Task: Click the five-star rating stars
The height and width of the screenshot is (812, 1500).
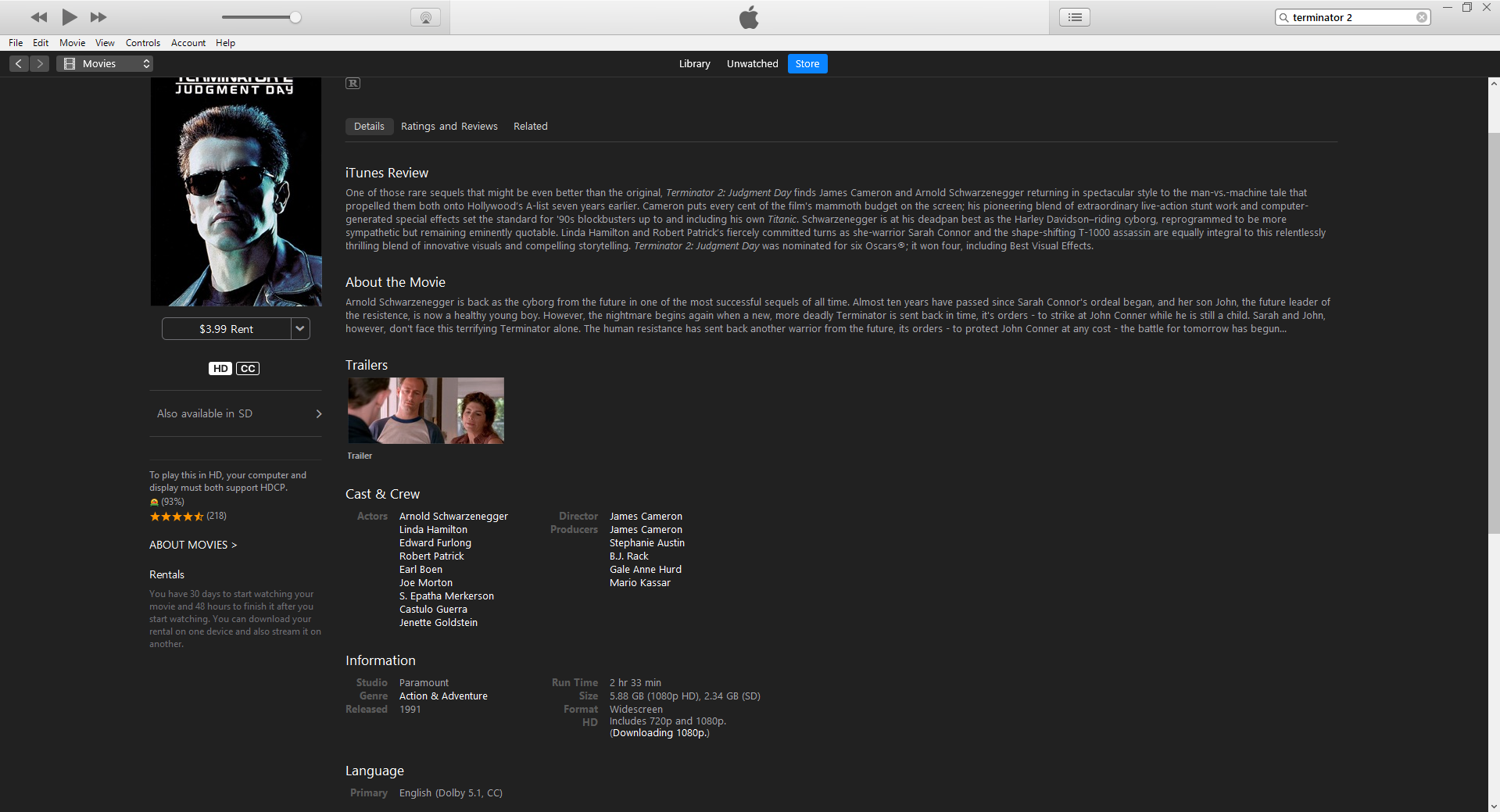Action: [x=177, y=517]
